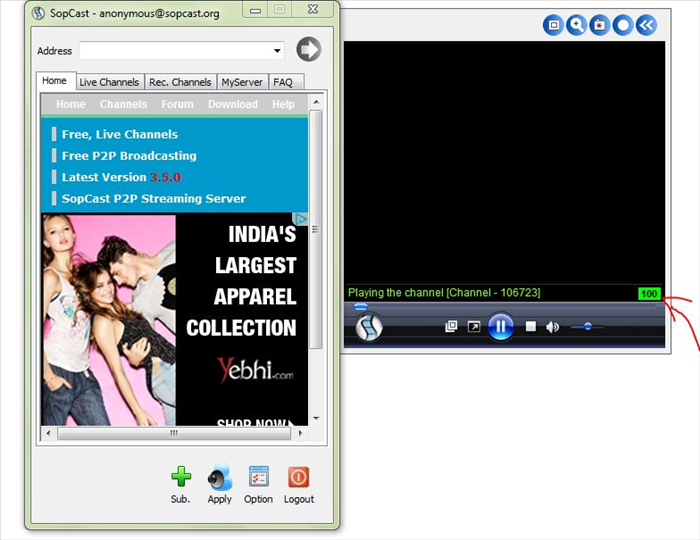Image resolution: width=700 pixels, height=540 pixels.
Task: Click the volume slider handle
Action: click(588, 327)
